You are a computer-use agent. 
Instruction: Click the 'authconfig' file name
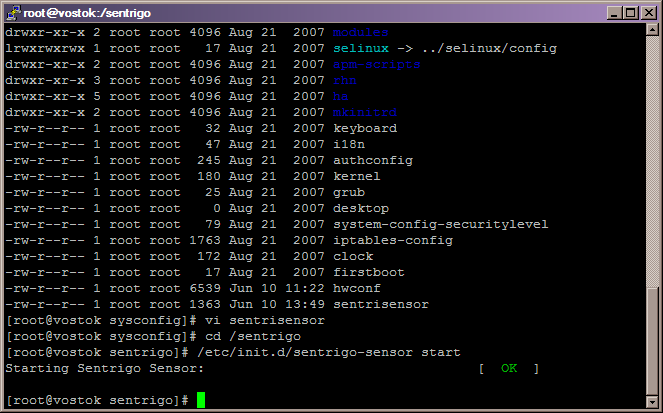coord(373,161)
